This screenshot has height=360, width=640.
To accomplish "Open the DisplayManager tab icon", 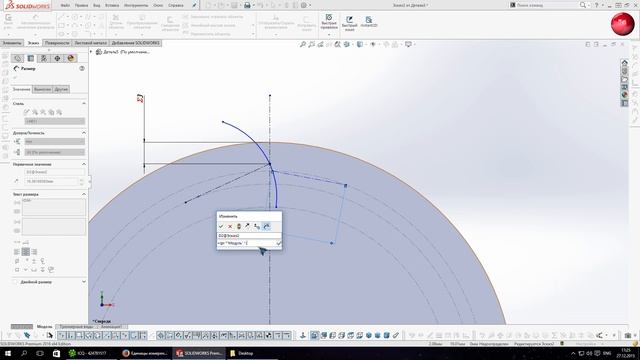I will [x=71, y=58].
